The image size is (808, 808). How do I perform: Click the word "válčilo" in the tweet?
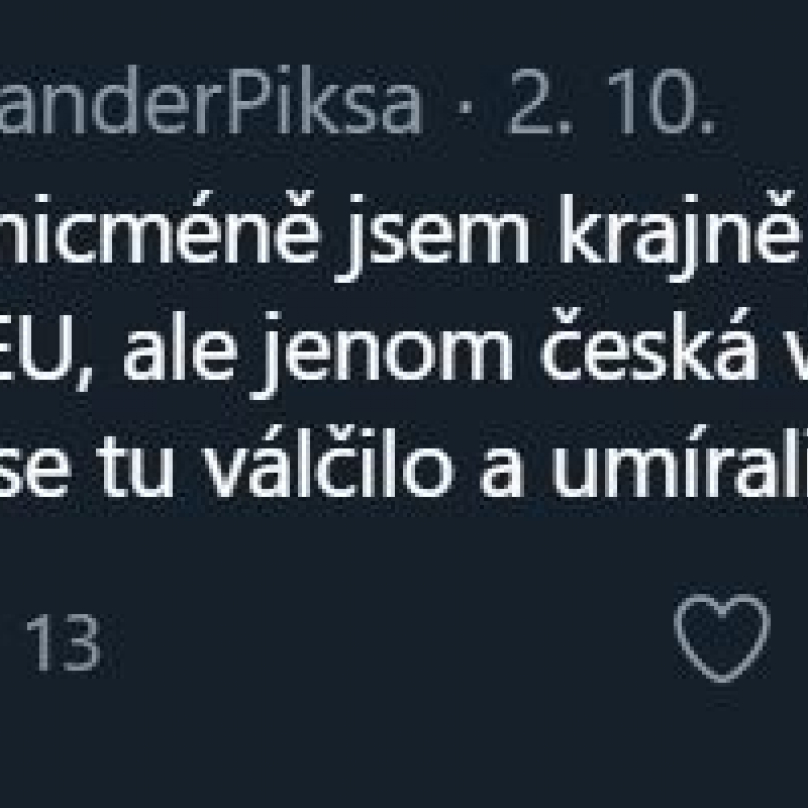point(328,462)
